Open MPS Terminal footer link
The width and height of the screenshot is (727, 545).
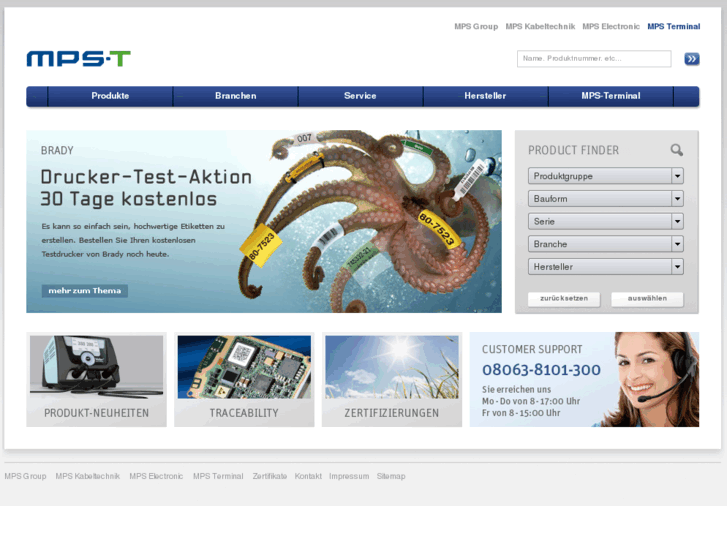218,476
